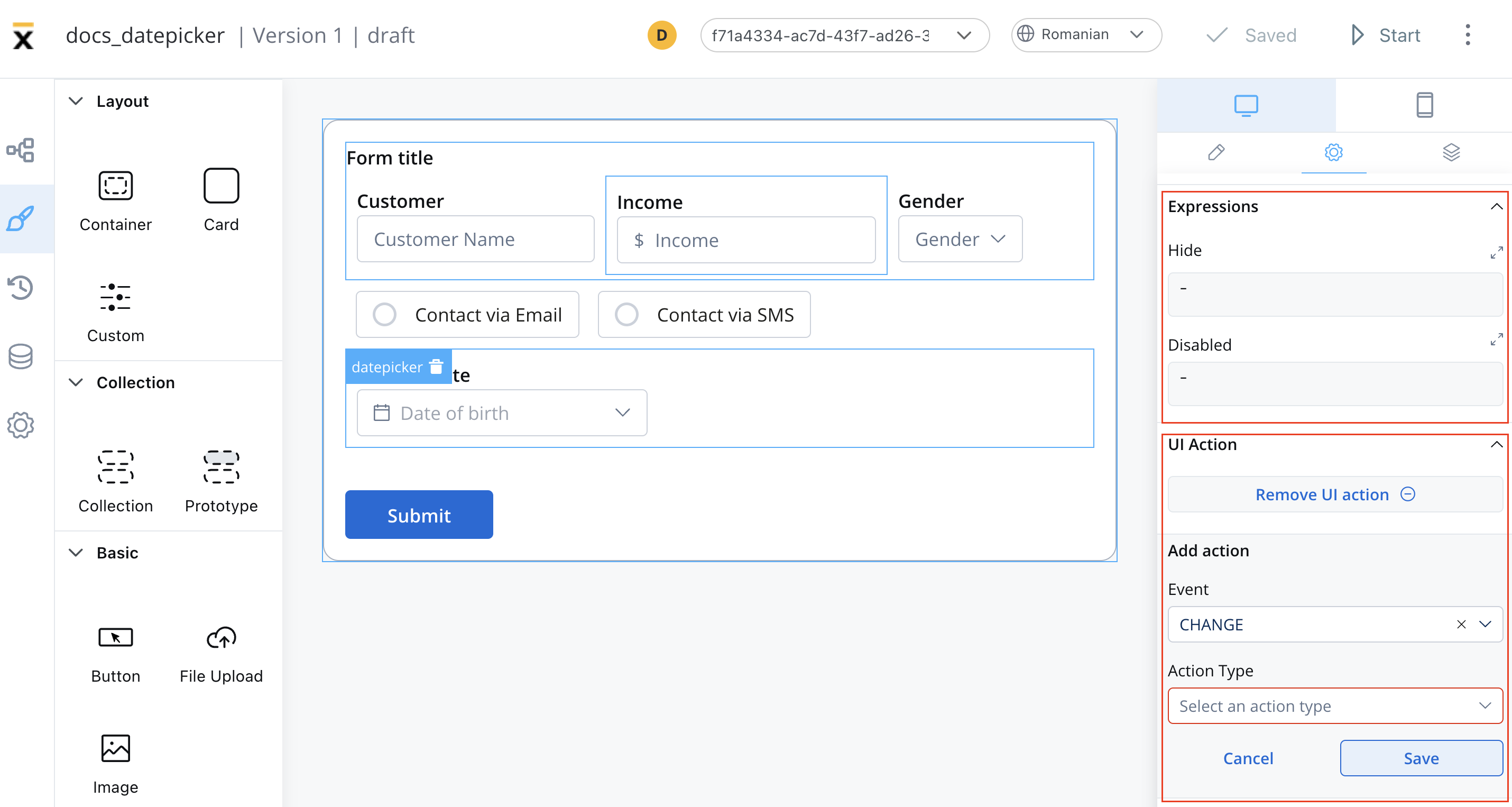Click the calendar icon in Date of birth
The height and width of the screenshot is (807, 1512).
tap(382, 413)
